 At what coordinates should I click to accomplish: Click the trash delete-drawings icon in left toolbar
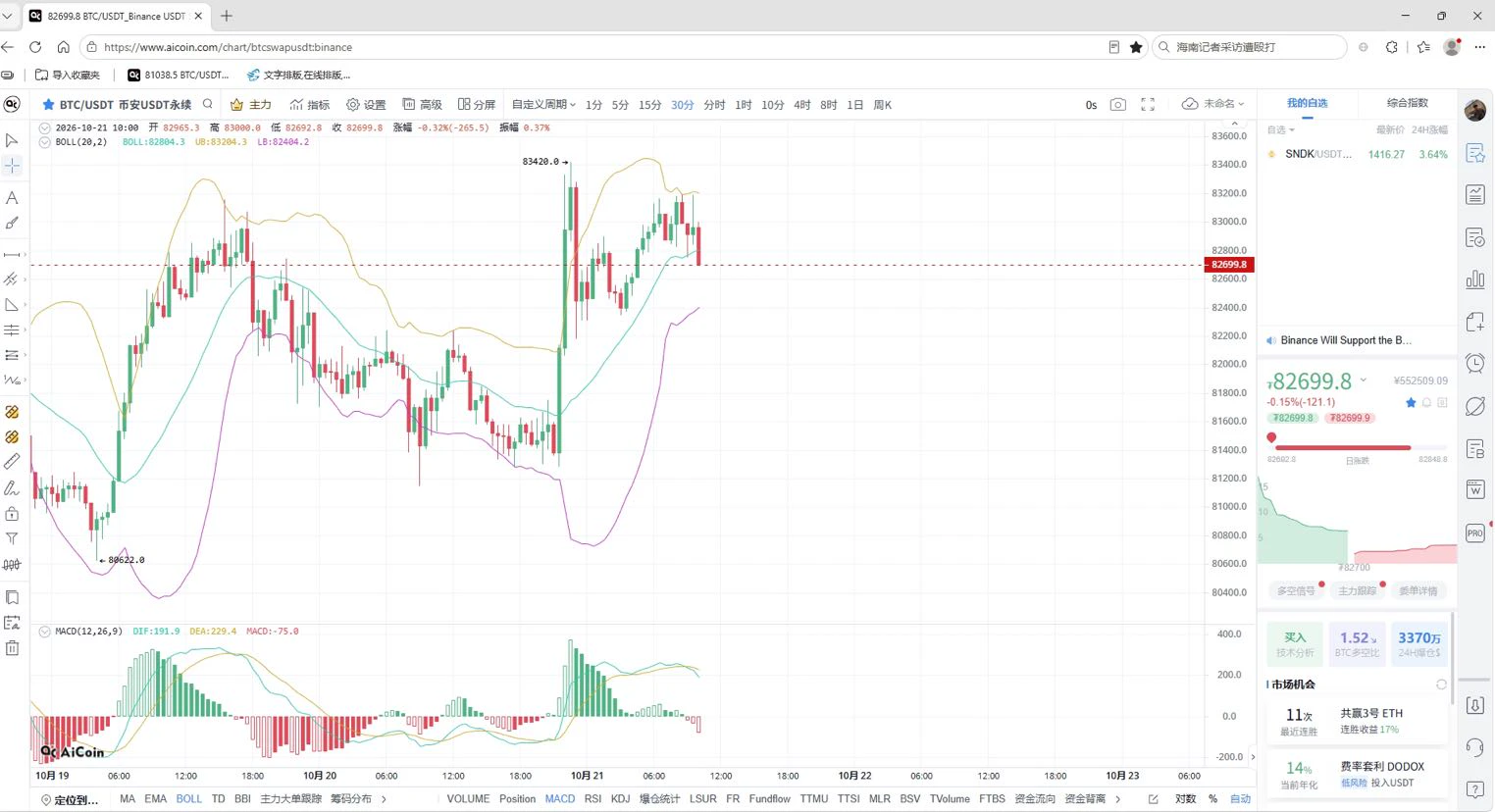[12, 648]
